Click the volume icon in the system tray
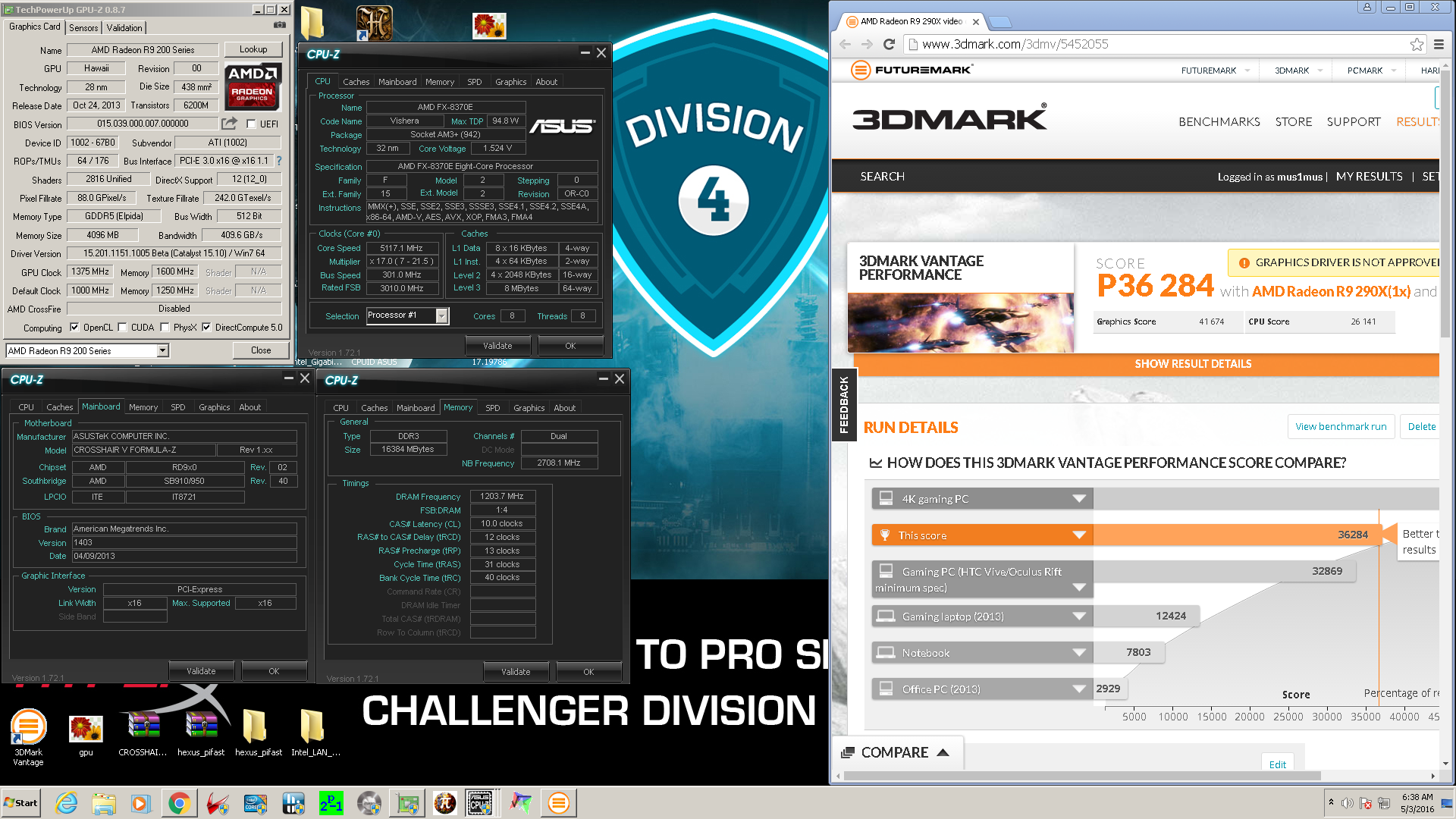 pyautogui.click(x=1347, y=803)
